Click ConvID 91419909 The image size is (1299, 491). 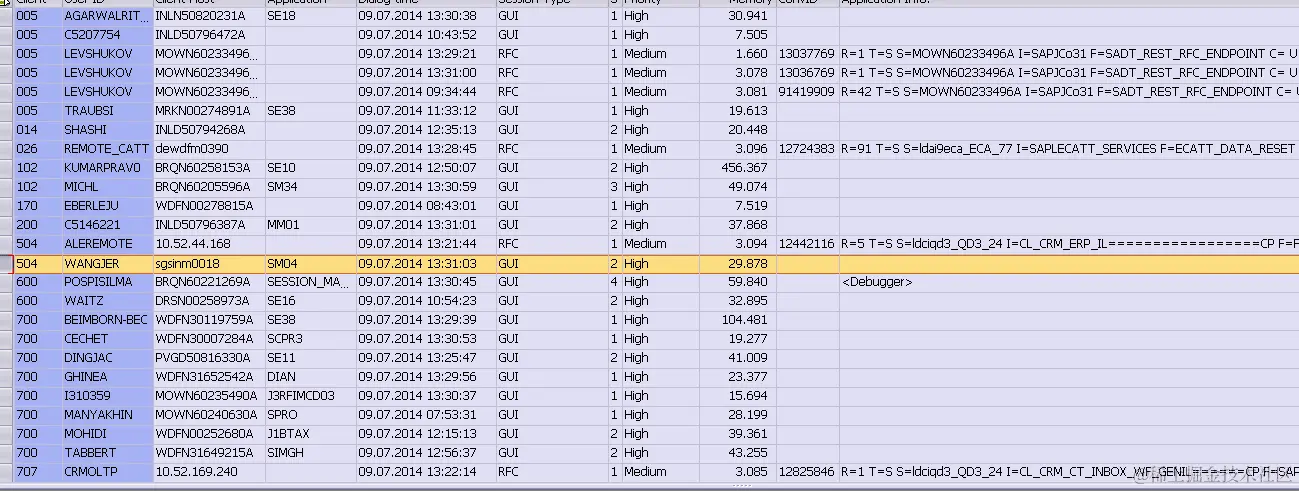(806, 92)
